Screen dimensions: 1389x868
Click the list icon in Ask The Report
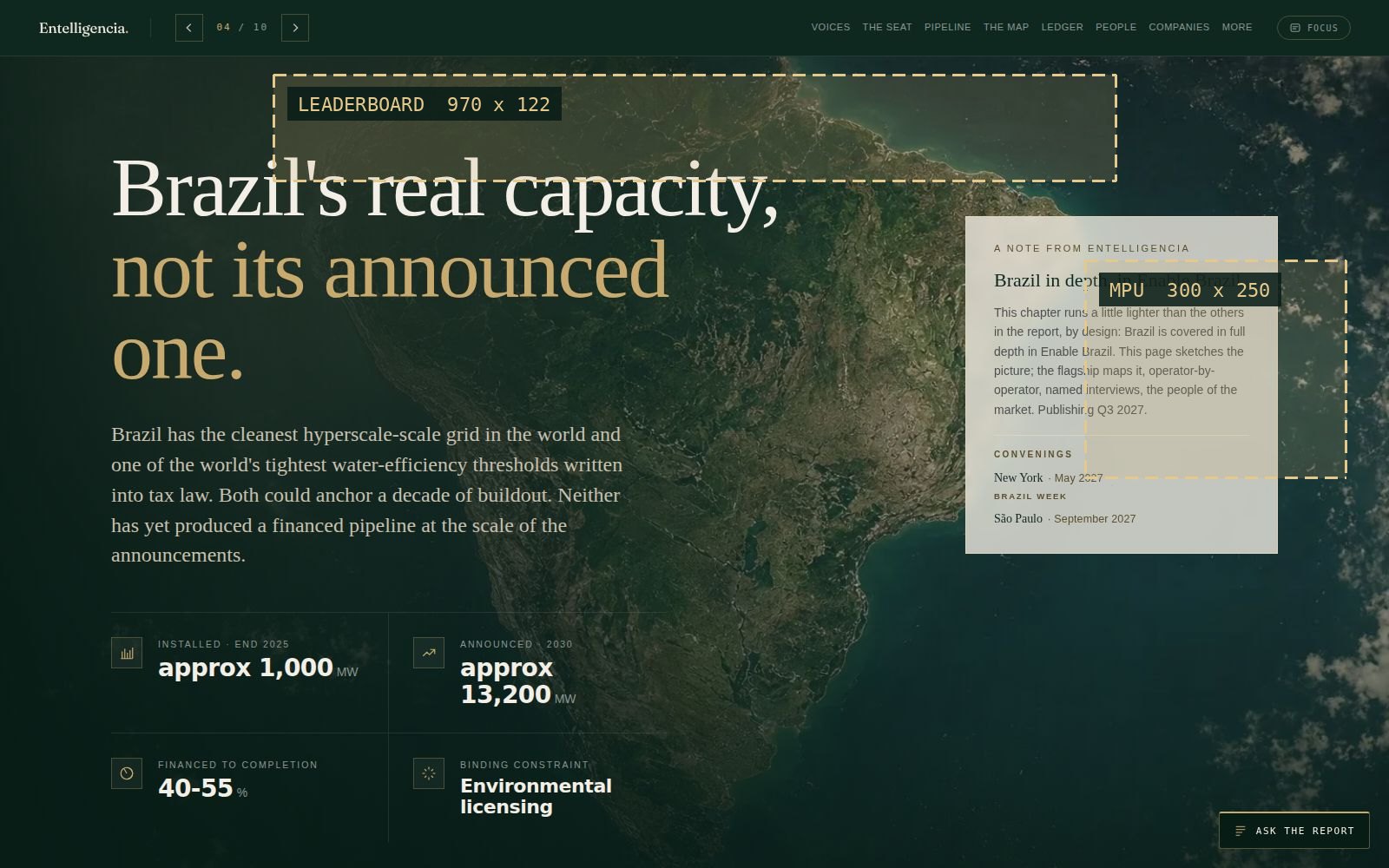(x=1241, y=831)
